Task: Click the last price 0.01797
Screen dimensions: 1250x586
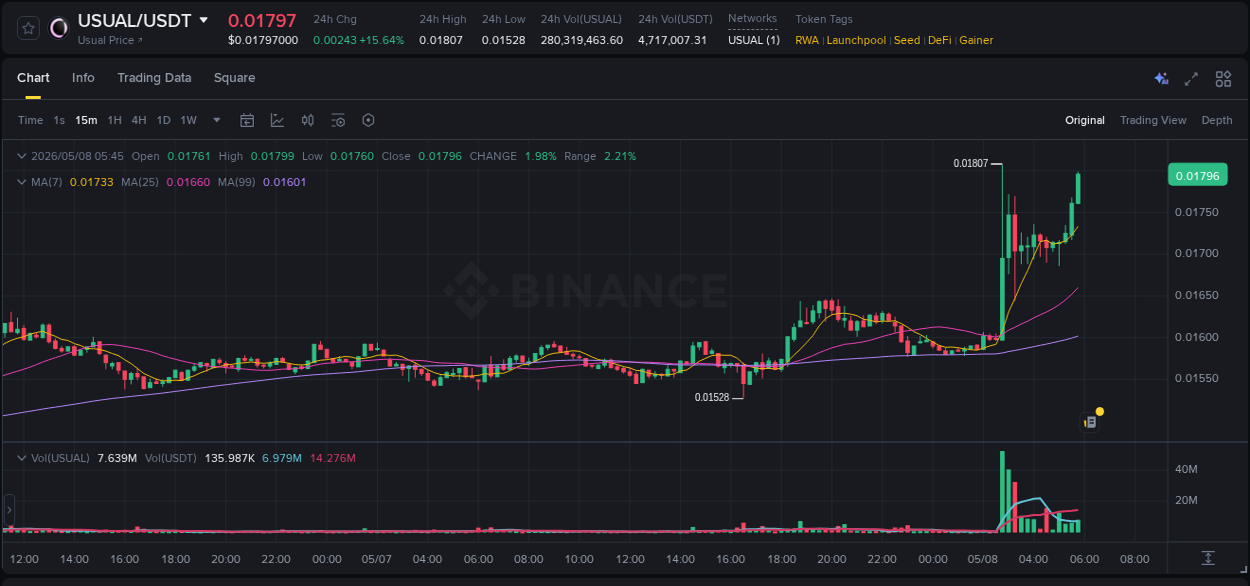Action: (x=262, y=20)
